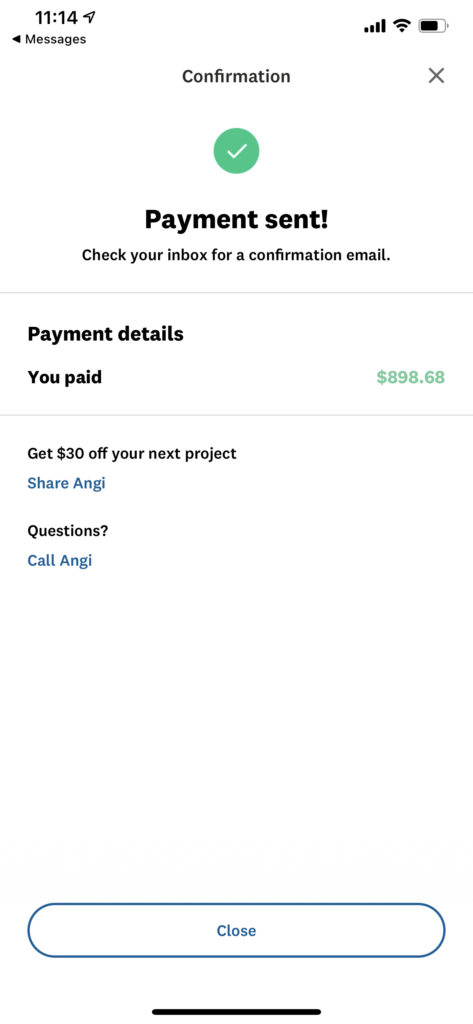Dismiss confirmation with the X icon
This screenshot has height=1024, width=473.
[x=436, y=76]
